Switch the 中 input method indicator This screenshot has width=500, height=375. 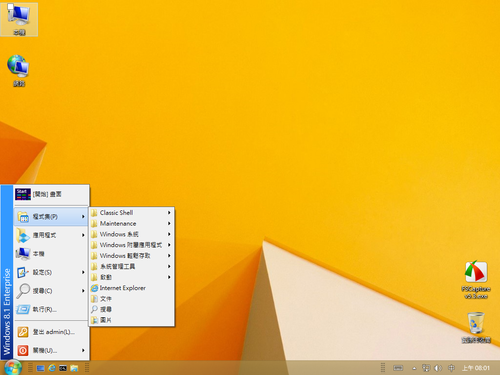click(451, 368)
